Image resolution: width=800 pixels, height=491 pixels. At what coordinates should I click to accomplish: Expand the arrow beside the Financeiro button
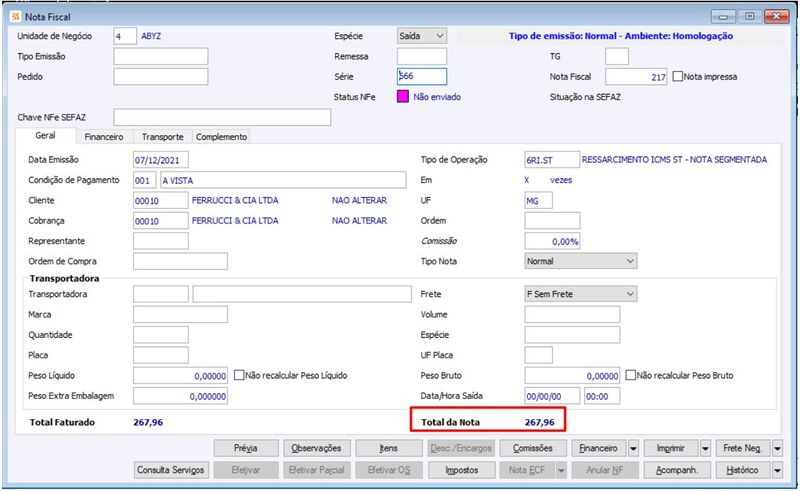633,449
